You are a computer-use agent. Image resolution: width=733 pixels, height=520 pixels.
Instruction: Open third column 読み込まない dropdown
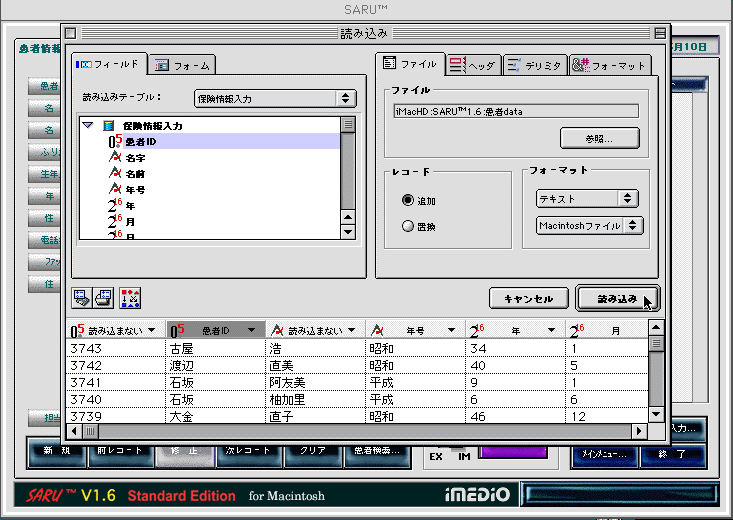coord(352,330)
